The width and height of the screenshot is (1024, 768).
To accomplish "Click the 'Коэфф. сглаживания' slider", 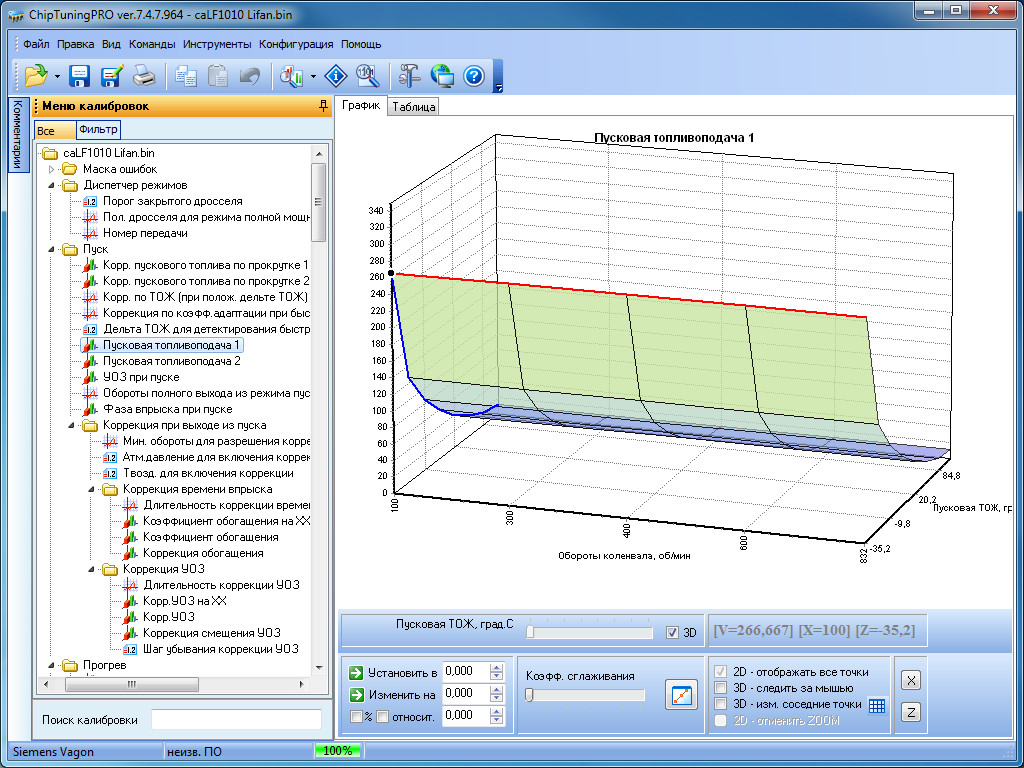I will [585, 695].
